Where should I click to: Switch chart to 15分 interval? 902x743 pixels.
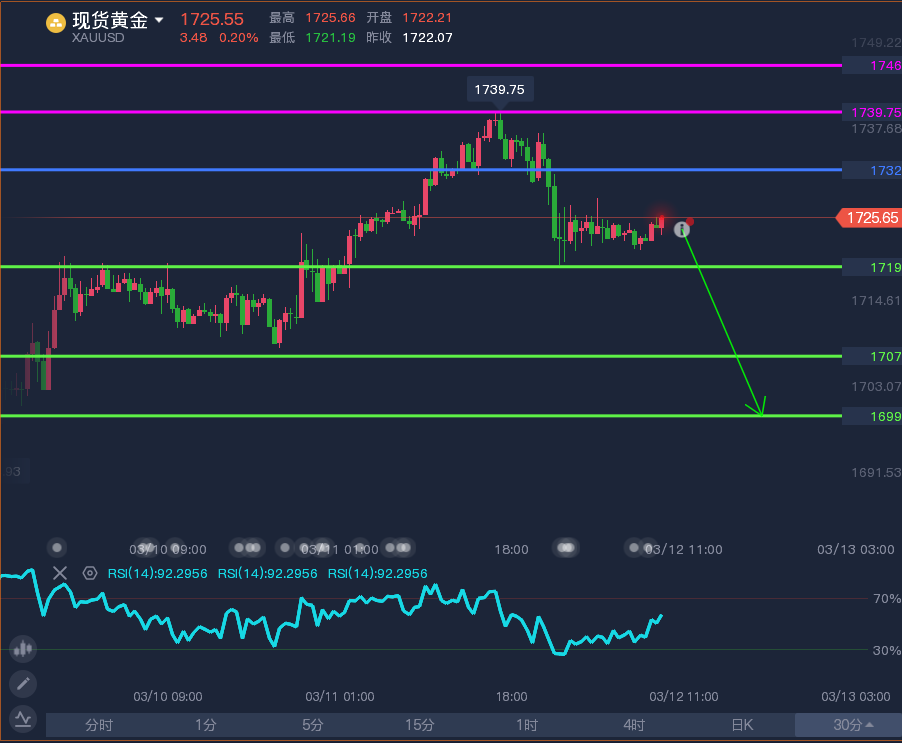click(420, 725)
